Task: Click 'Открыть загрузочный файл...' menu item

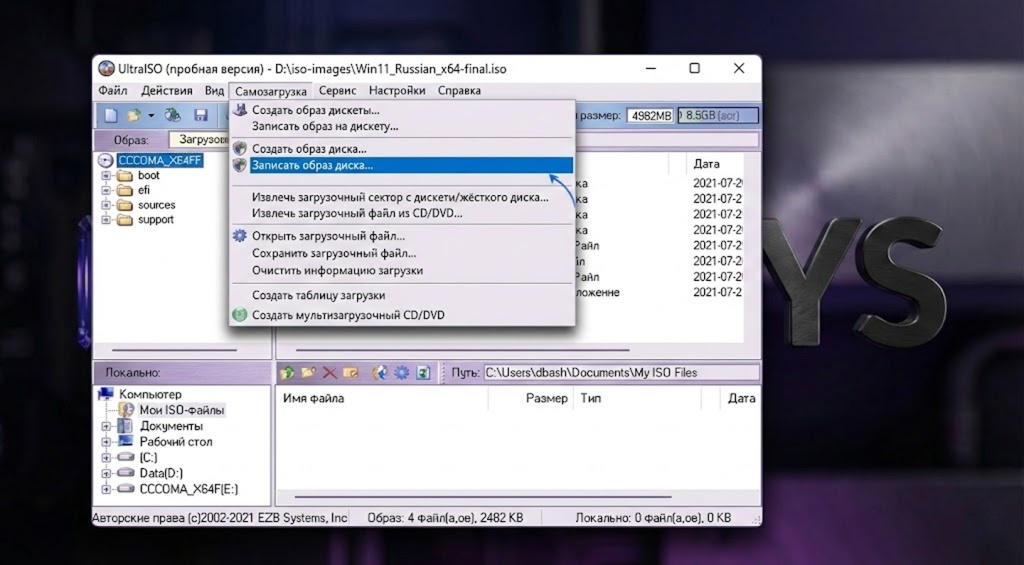Action: [328, 236]
